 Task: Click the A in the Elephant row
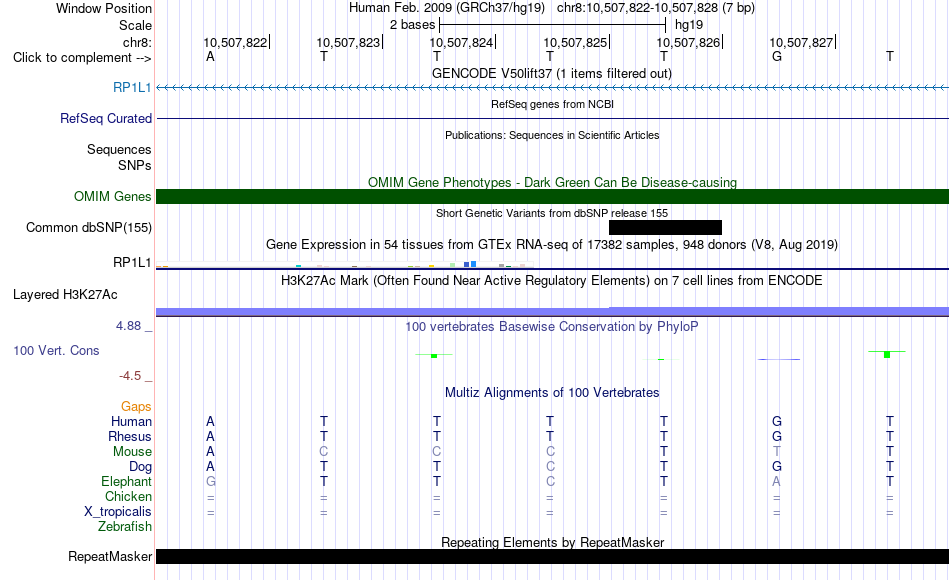(777, 482)
